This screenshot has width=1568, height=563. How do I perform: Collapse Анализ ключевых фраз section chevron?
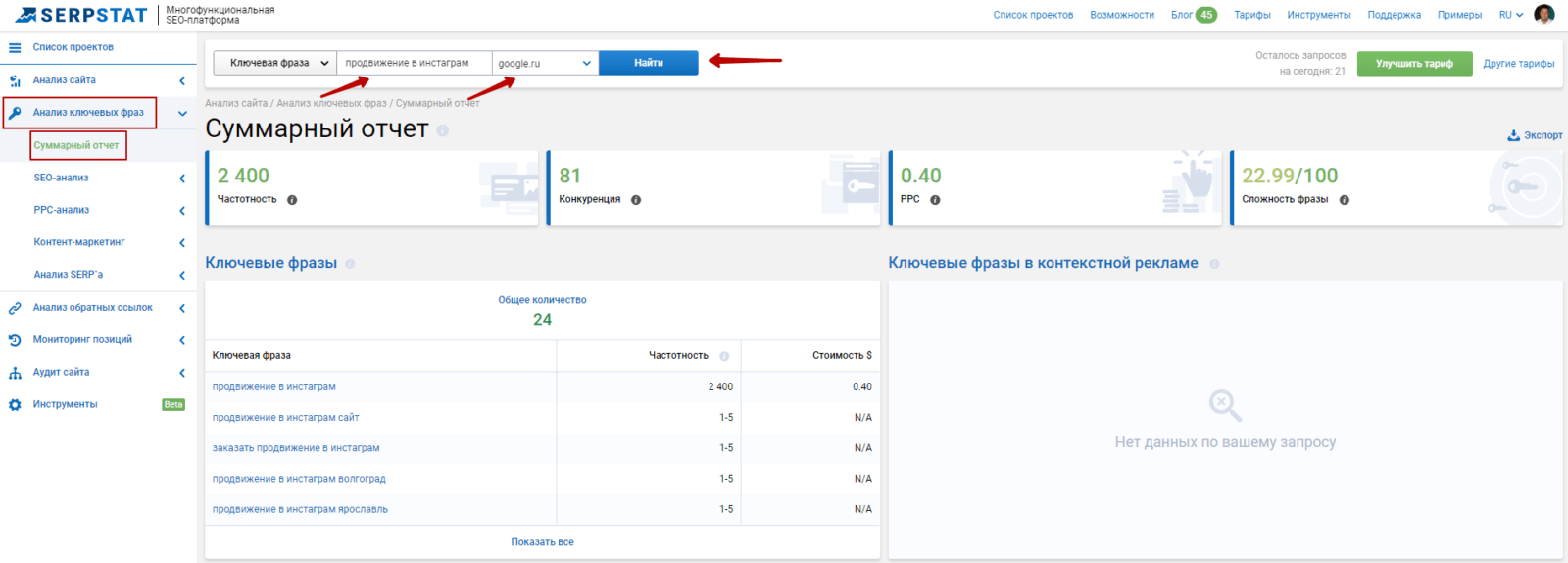(x=182, y=113)
